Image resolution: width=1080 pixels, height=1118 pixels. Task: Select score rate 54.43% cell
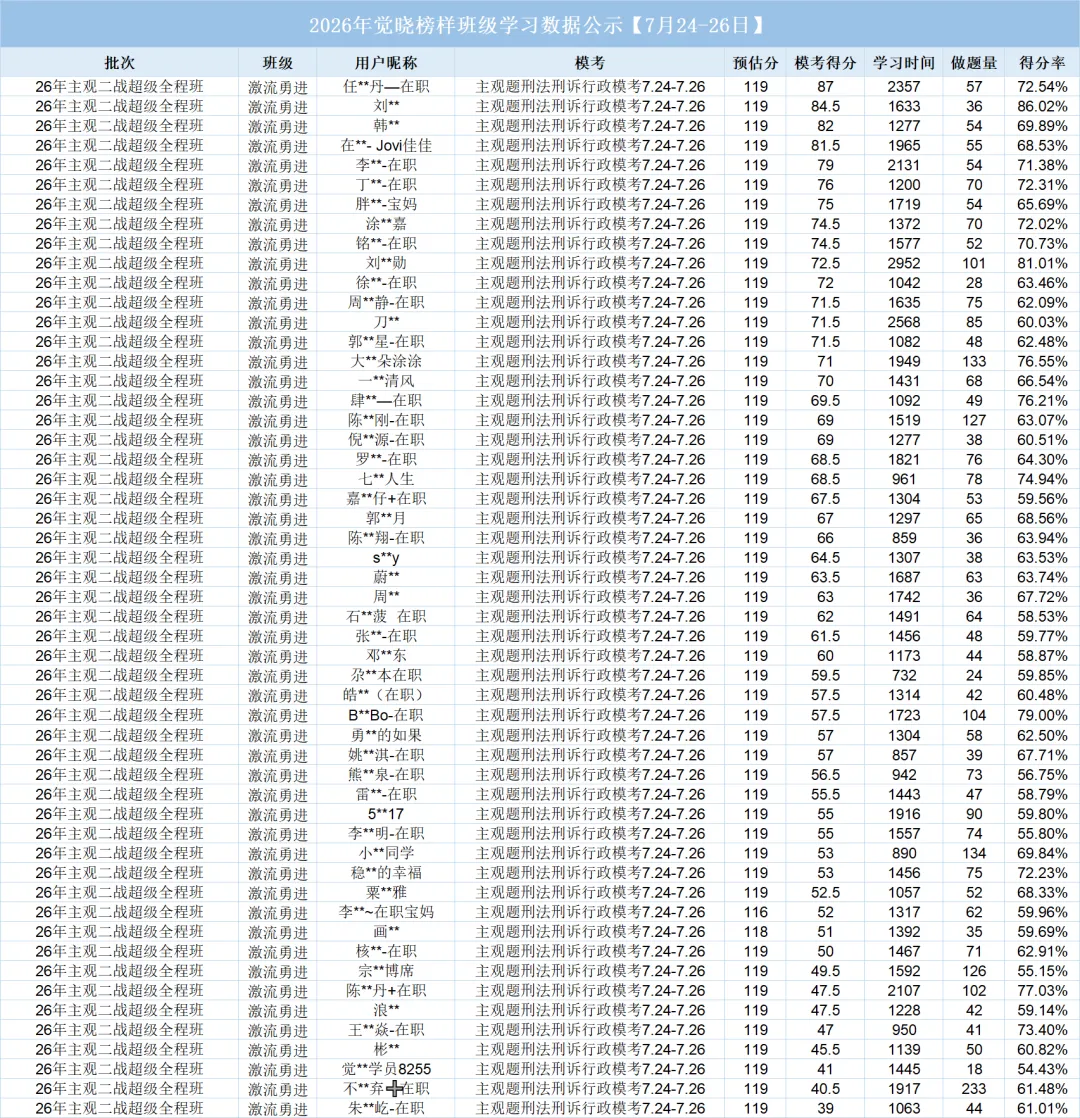(x=1042, y=1070)
